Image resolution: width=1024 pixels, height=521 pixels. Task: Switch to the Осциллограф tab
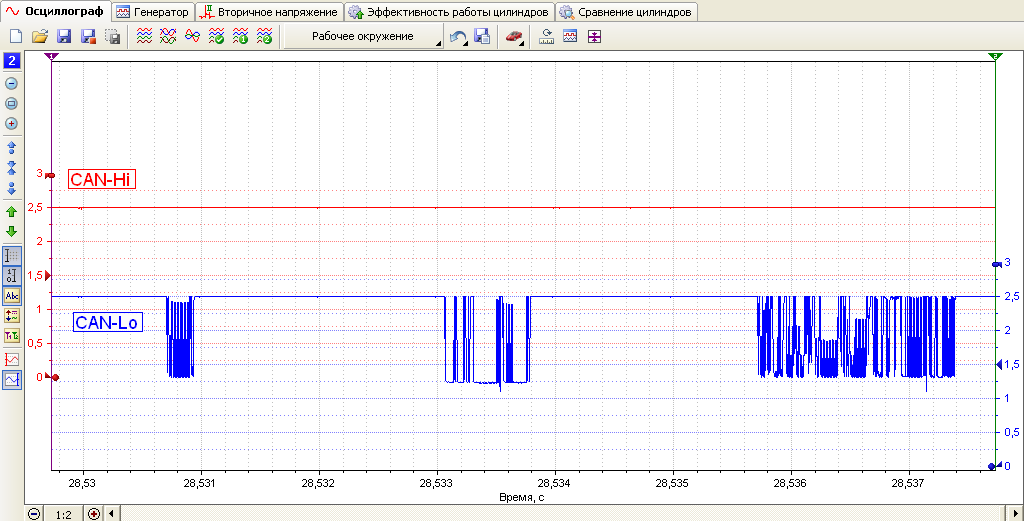[56, 11]
